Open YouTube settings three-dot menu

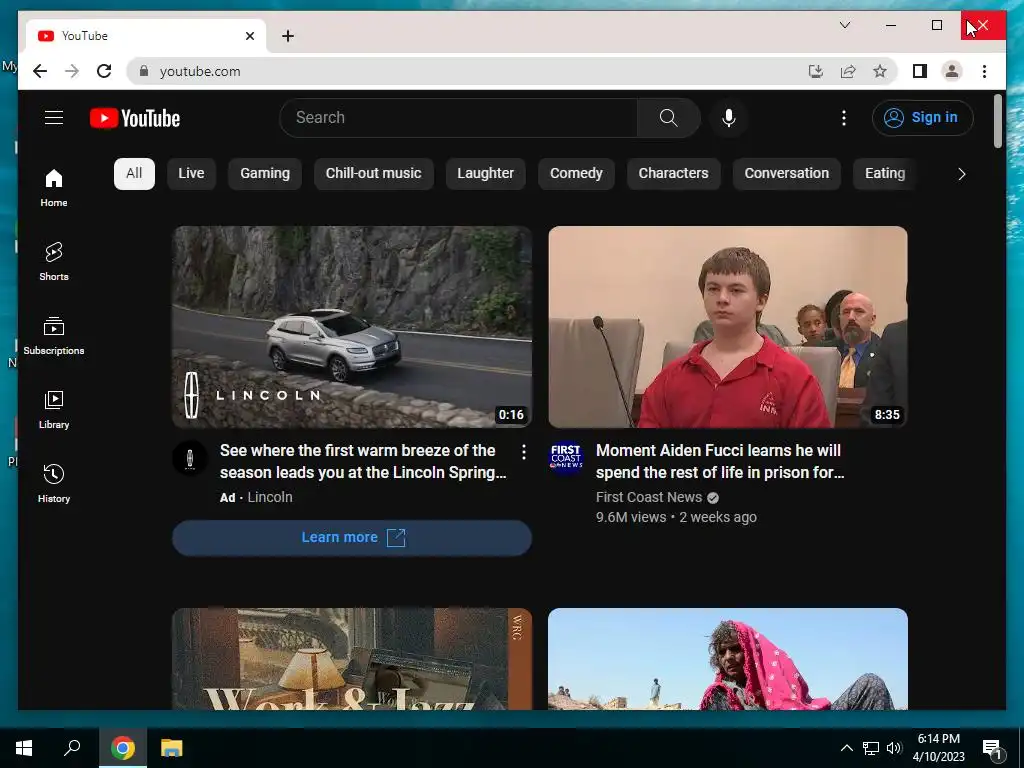pyautogui.click(x=844, y=118)
